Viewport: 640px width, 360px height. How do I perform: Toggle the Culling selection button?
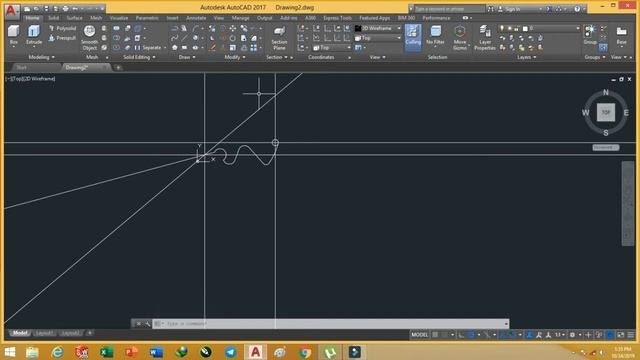[x=413, y=37]
